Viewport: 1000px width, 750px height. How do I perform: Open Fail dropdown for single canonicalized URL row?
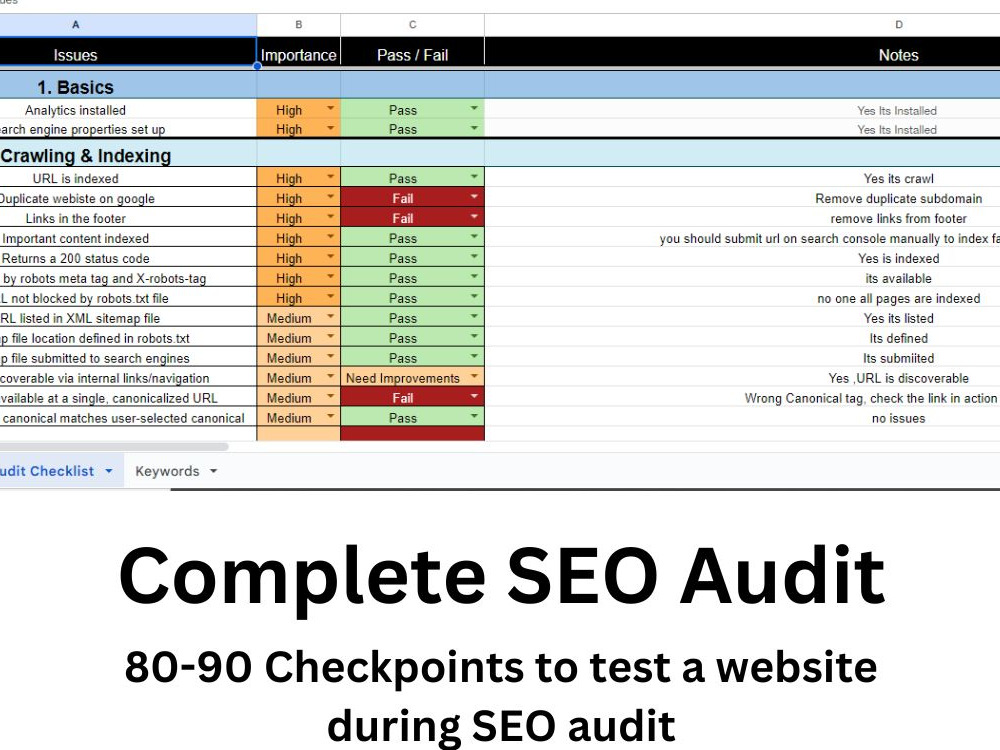click(474, 396)
